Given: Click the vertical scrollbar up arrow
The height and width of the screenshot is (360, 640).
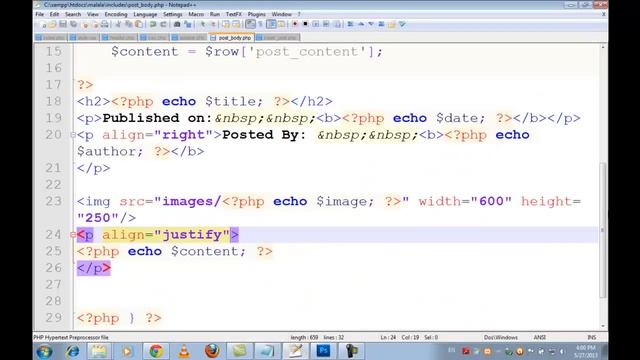Looking at the screenshot, I should (603, 48).
